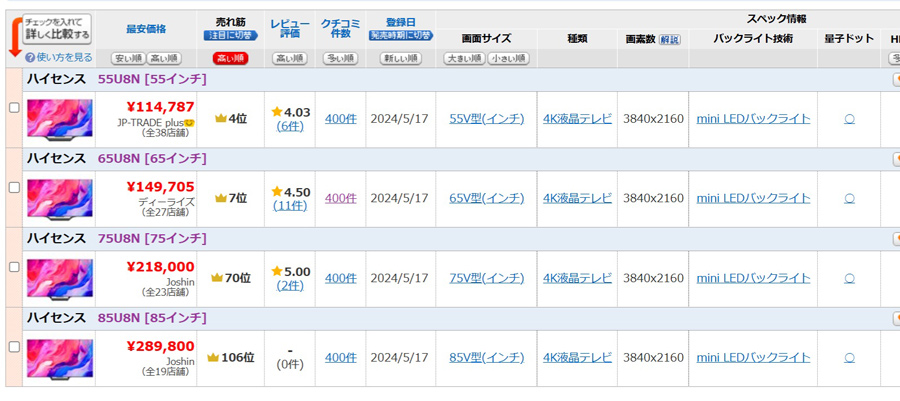
Task: Open product link 65U8N [65インチ]
Action: pyautogui.click(x=152, y=159)
